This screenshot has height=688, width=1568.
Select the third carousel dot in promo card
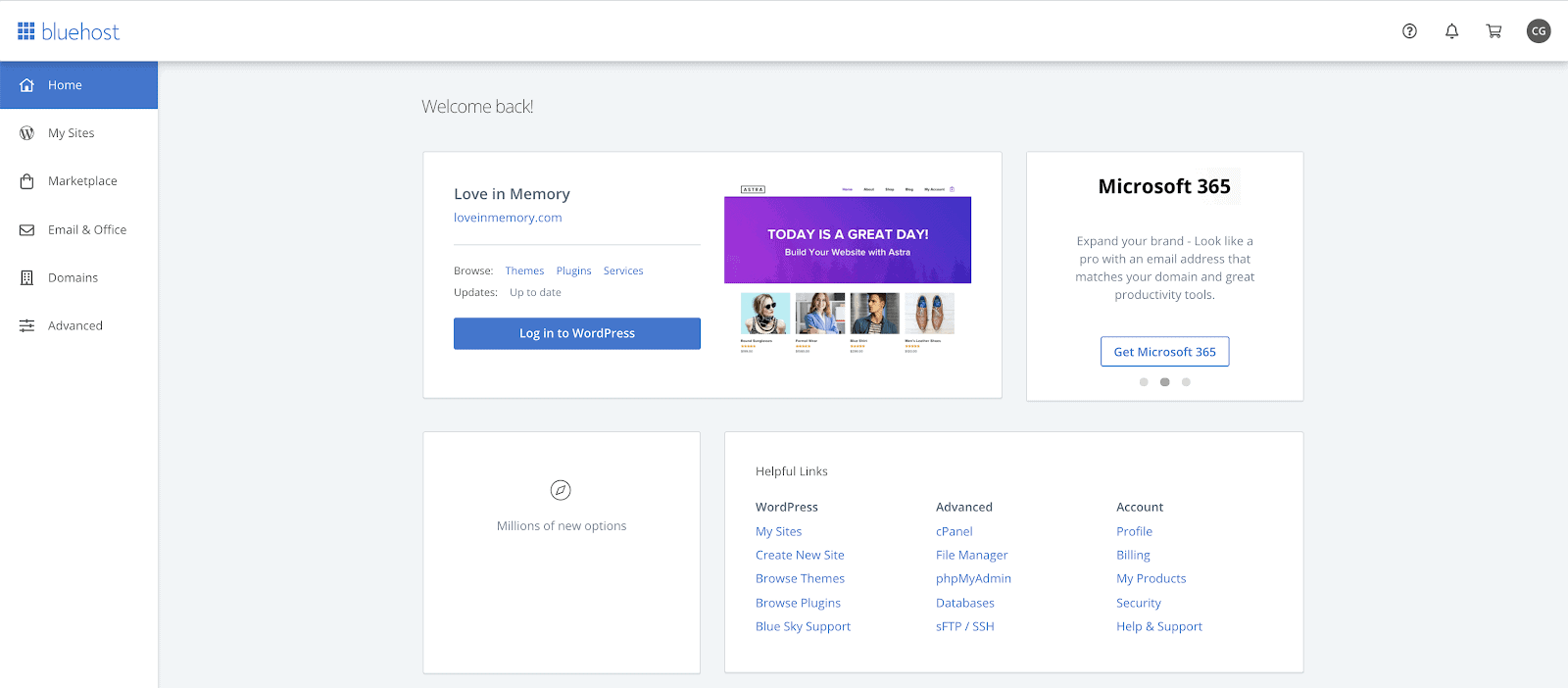pos(1186,382)
